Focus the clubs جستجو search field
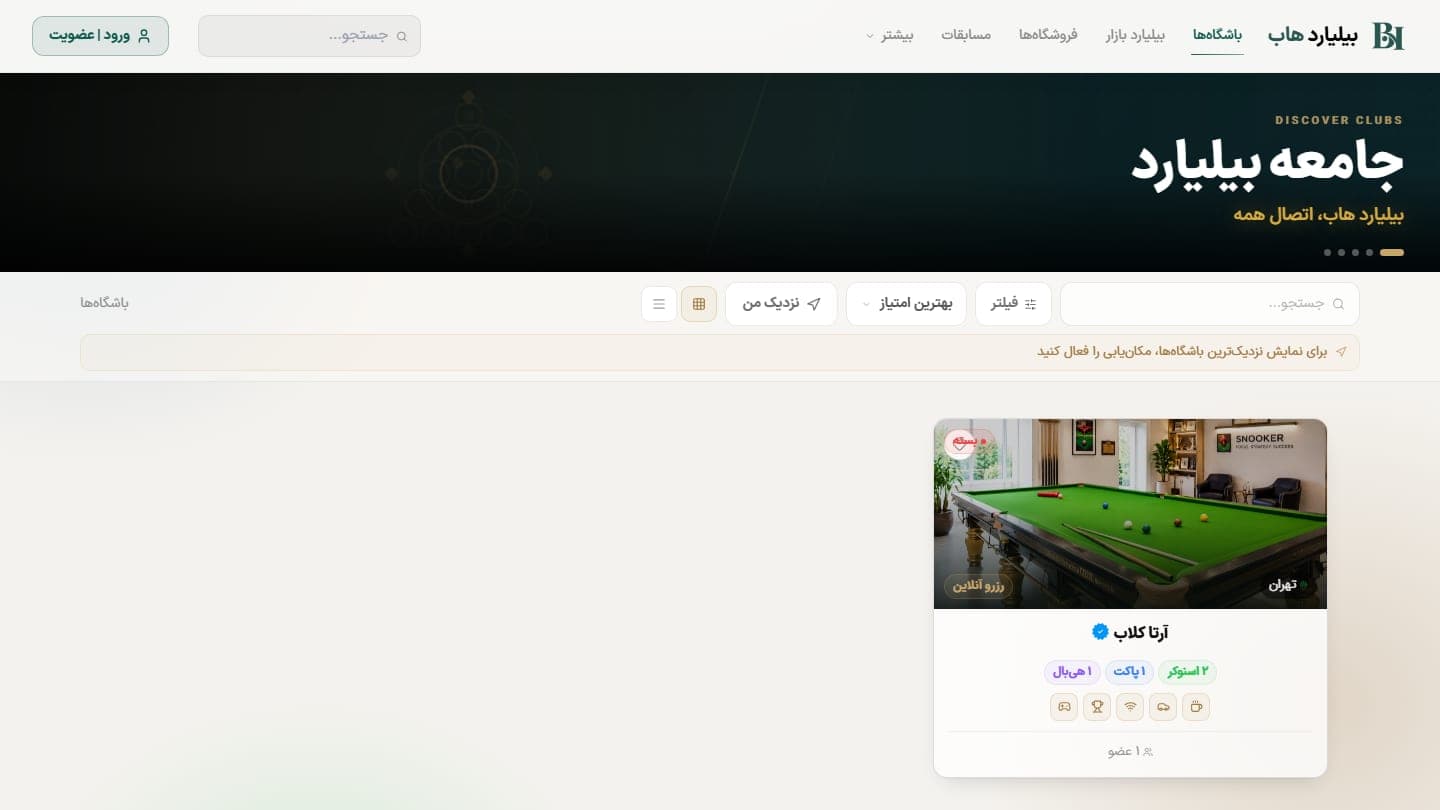 pyautogui.click(x=1209, y=304)
